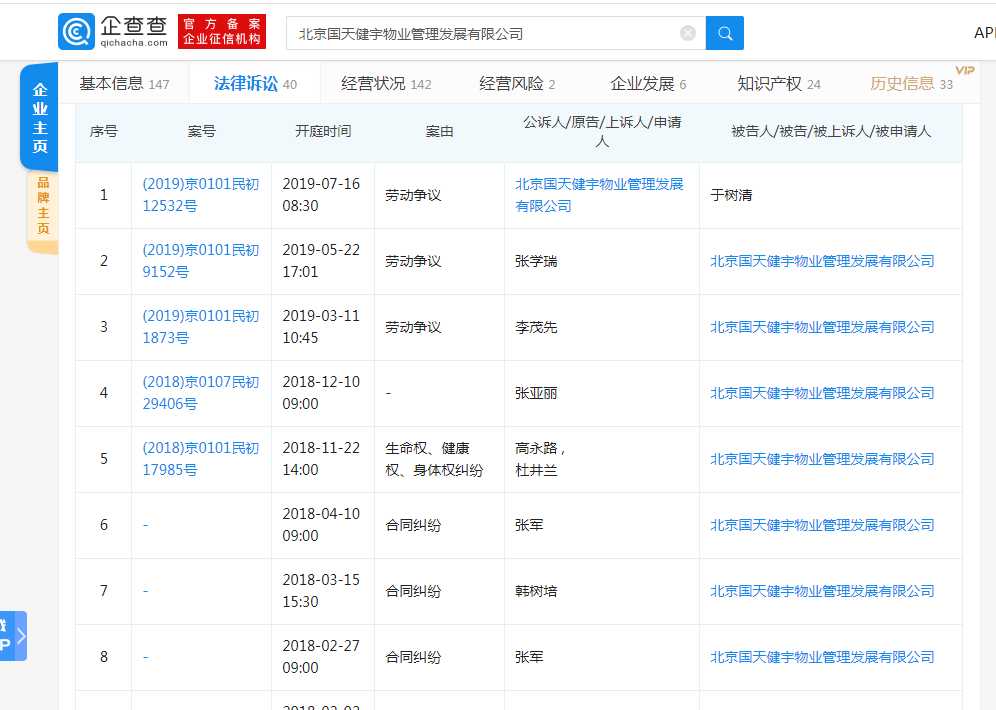Switch to 经营状况 tab
Screen dimensions: 996x710
click(x=386, y=84)
